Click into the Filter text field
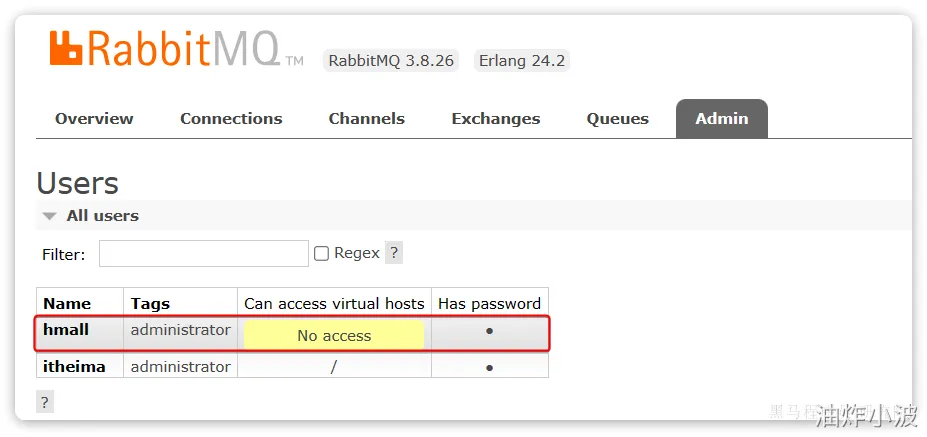This screenshot has height=437, width=927. [203, 254]
